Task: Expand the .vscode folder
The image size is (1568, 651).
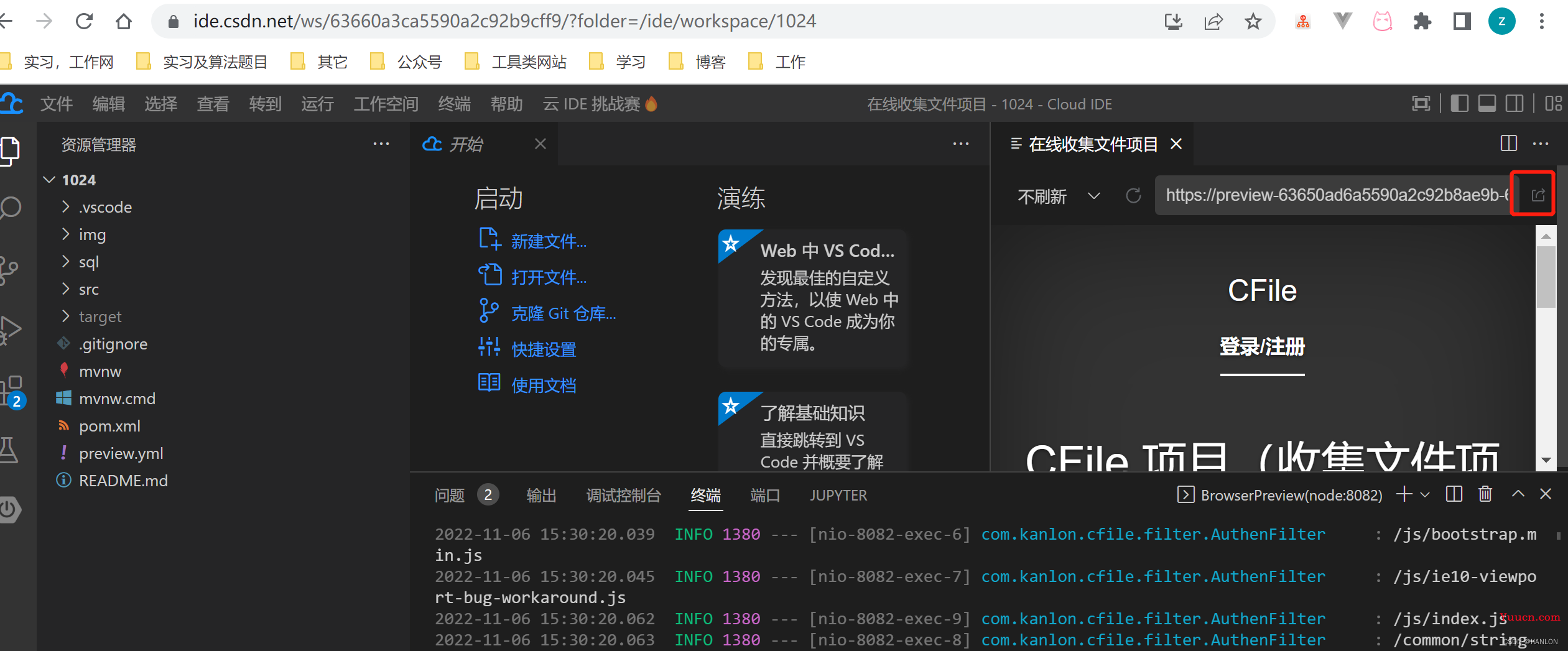Action: 65,206
